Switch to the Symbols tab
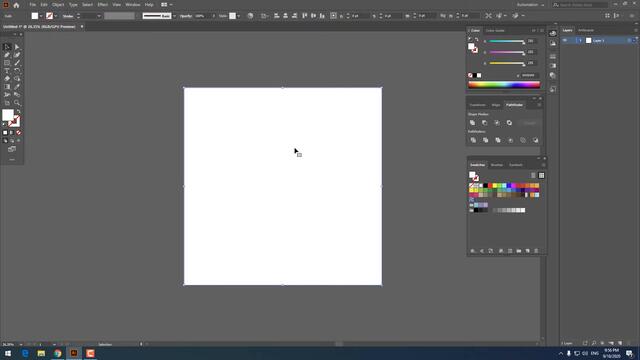Viewport: 640px width, 360px height. click(516, 165)
